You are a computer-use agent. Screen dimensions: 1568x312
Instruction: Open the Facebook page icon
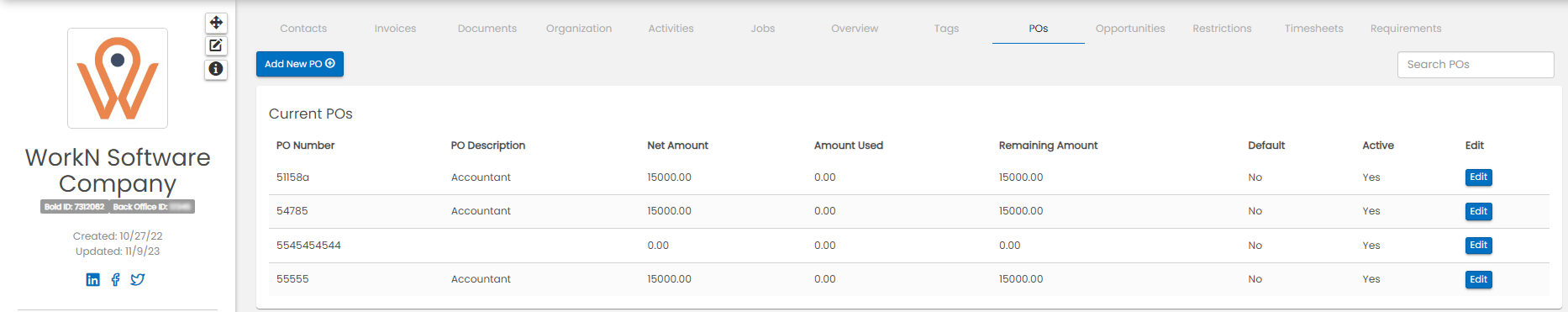pyautogui.click(x=115, y=279)
